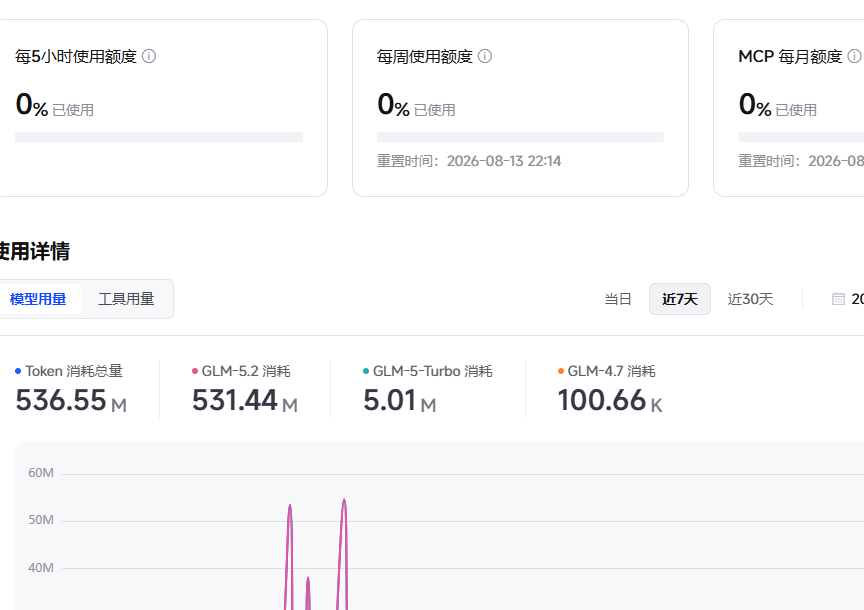Select the 近7天 time range
The image size is (864, 610).
pyautogui.click(x=680, y=299)
